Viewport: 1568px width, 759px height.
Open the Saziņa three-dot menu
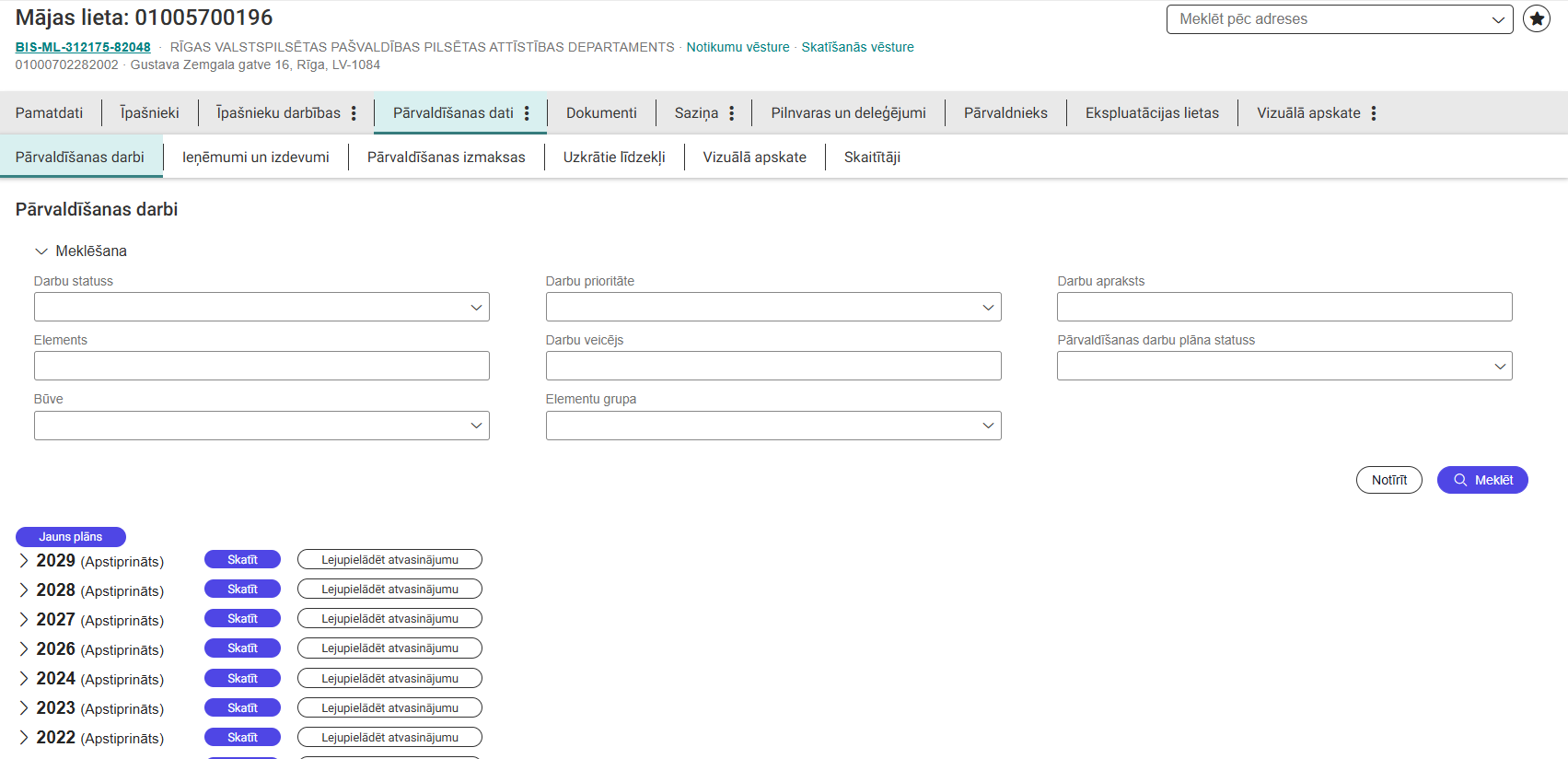[x=732, y=113]
